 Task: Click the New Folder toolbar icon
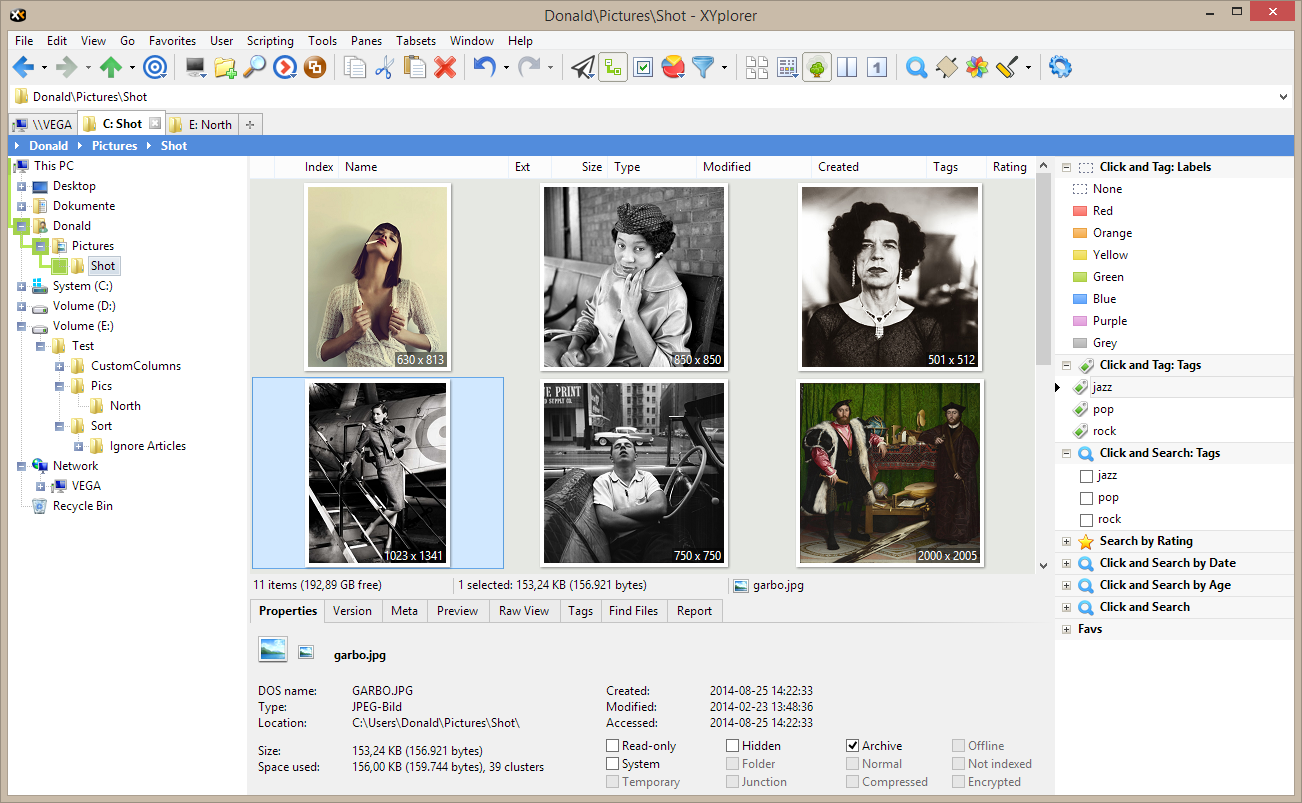pyautogui.click(x=225, y=68)
